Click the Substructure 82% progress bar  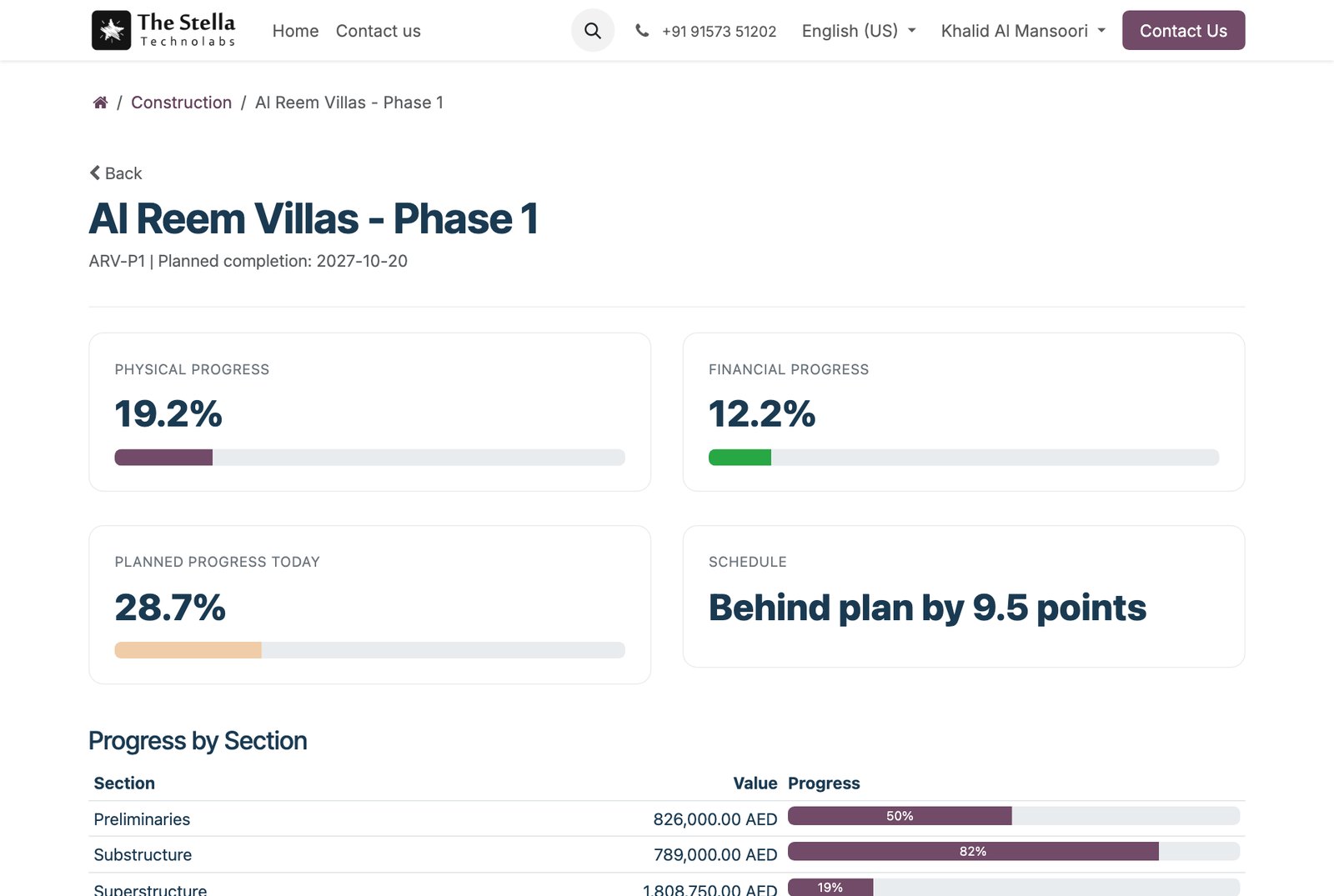coord(1014,851)
